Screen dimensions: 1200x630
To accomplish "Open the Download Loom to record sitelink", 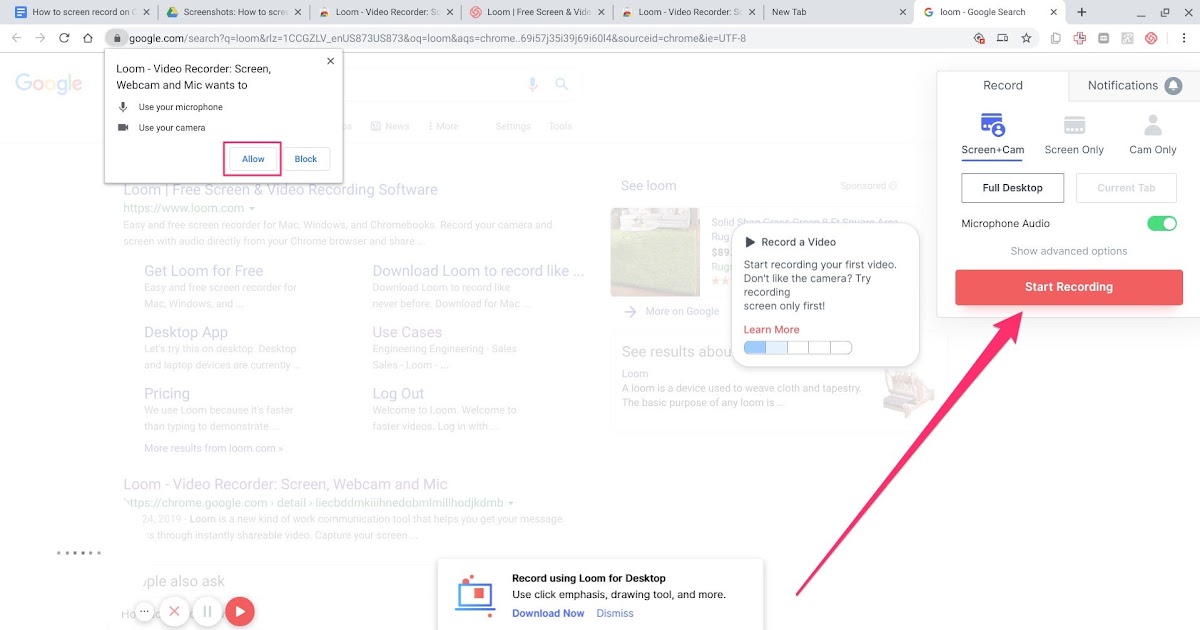I will [x=478, y=271].
